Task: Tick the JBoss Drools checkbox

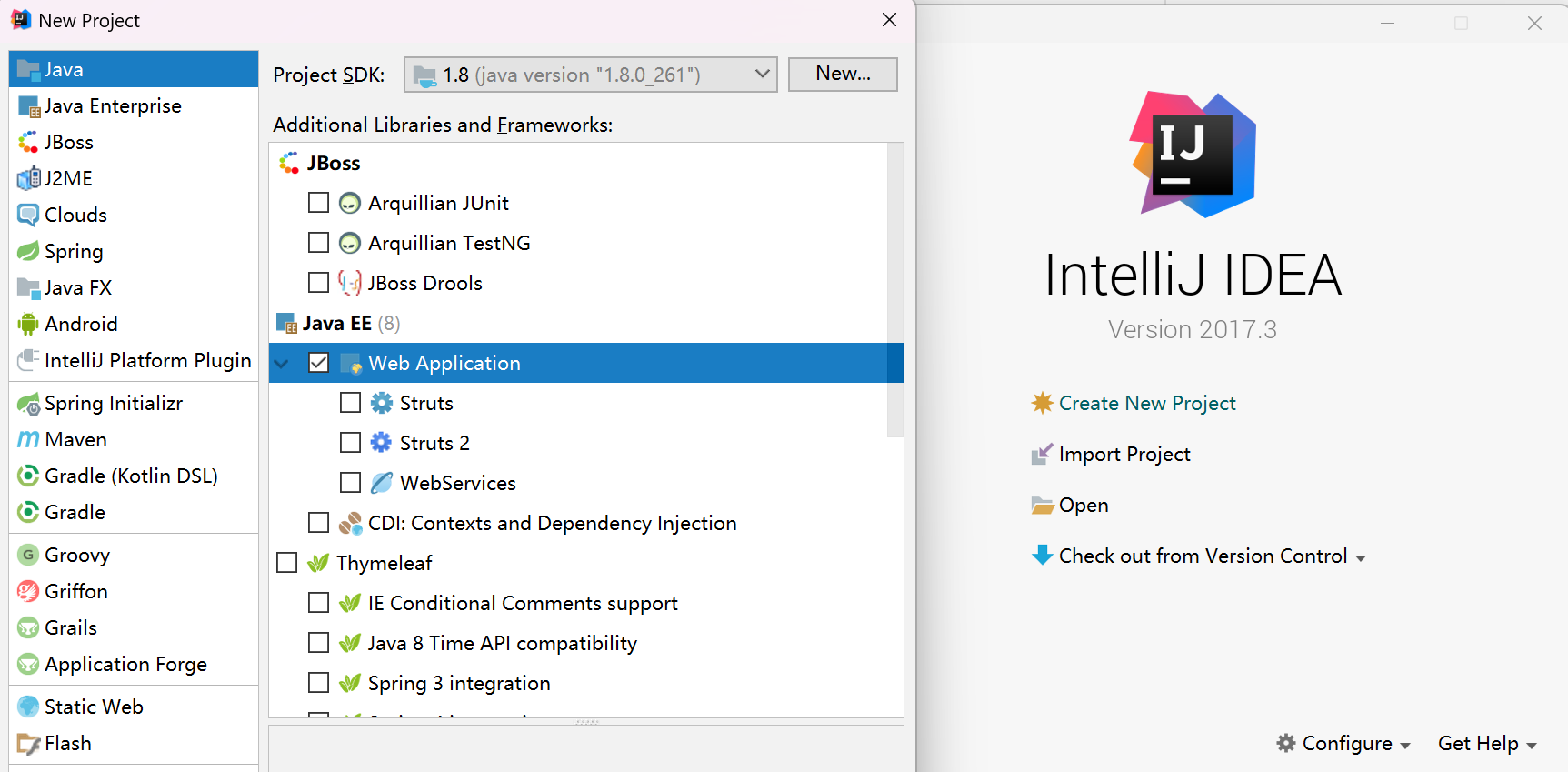Action: click(x=318, y=283)
